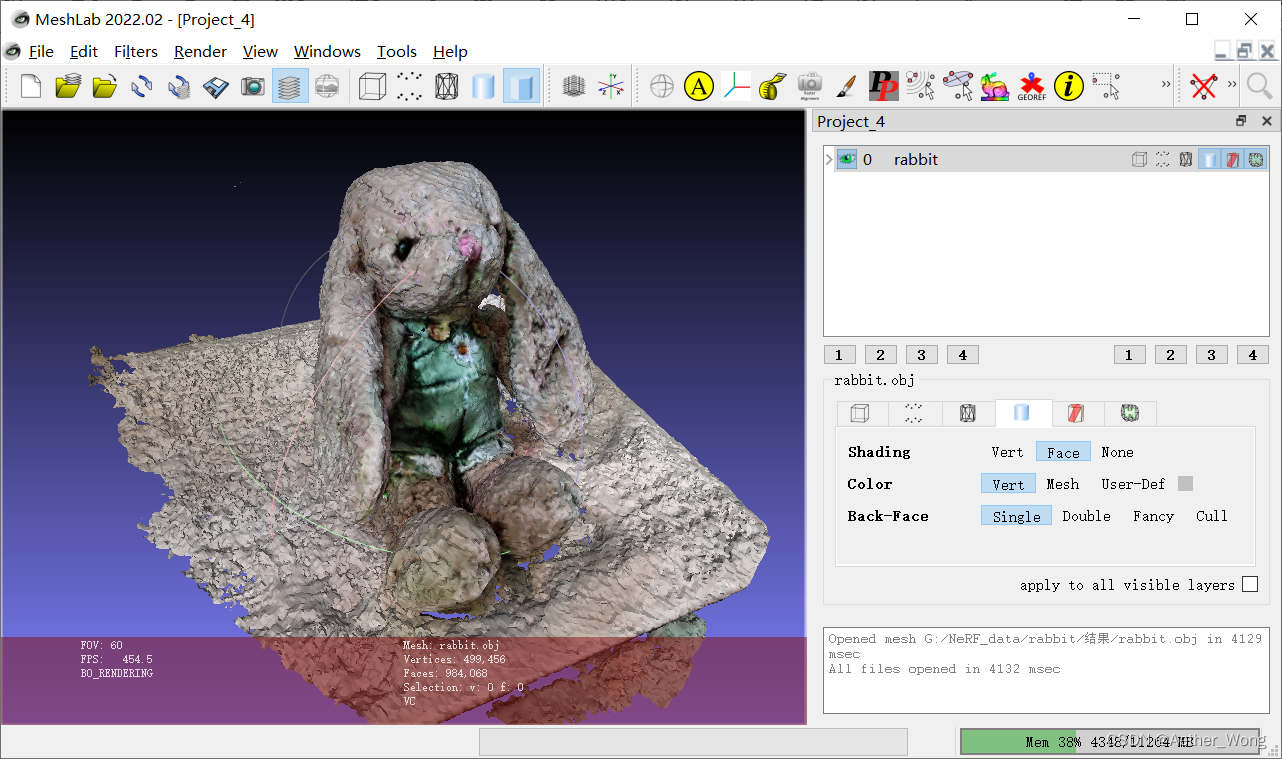Switch to the wireframe tab under rabbit.obj

pyautogui.click(x=967, y=413)
